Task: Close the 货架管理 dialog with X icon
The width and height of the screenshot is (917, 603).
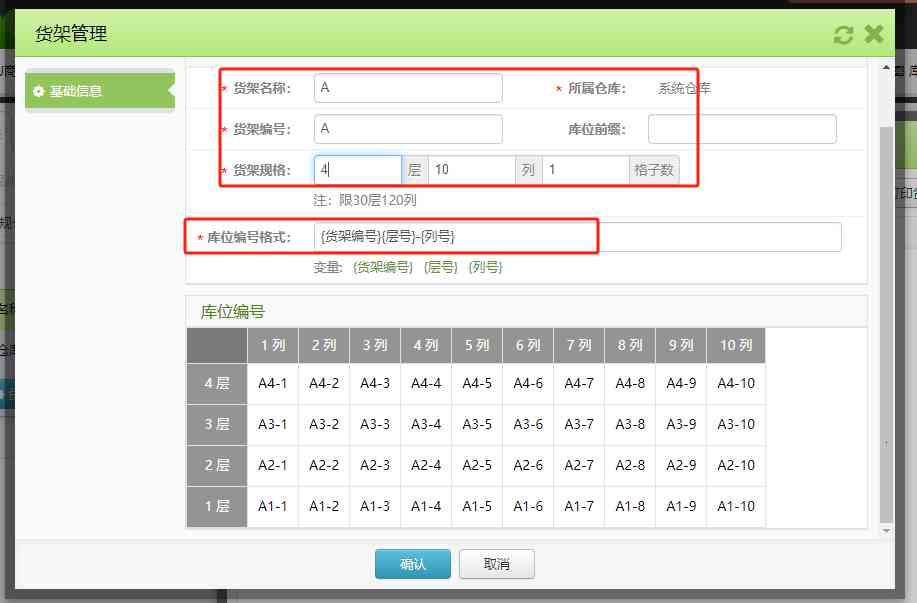Action: 874,35
